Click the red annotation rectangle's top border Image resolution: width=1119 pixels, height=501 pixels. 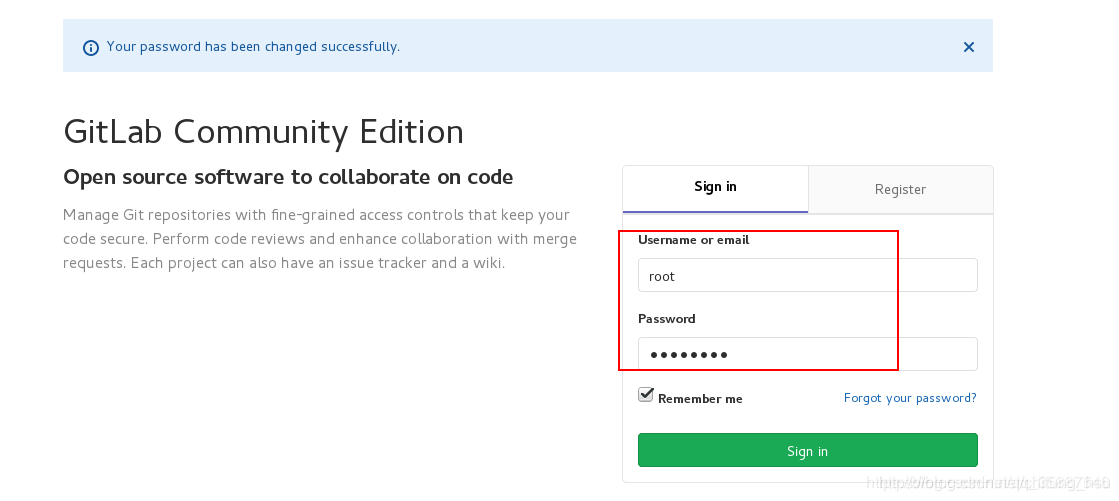[x=760, y=231]
